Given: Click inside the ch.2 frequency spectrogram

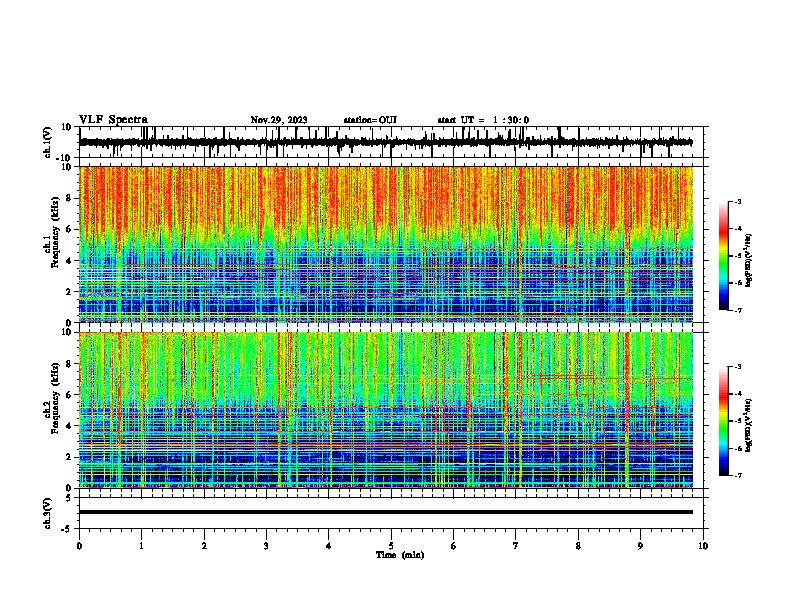Looking at the screenshot, I should pyautogui.click(x=386, y=410).
